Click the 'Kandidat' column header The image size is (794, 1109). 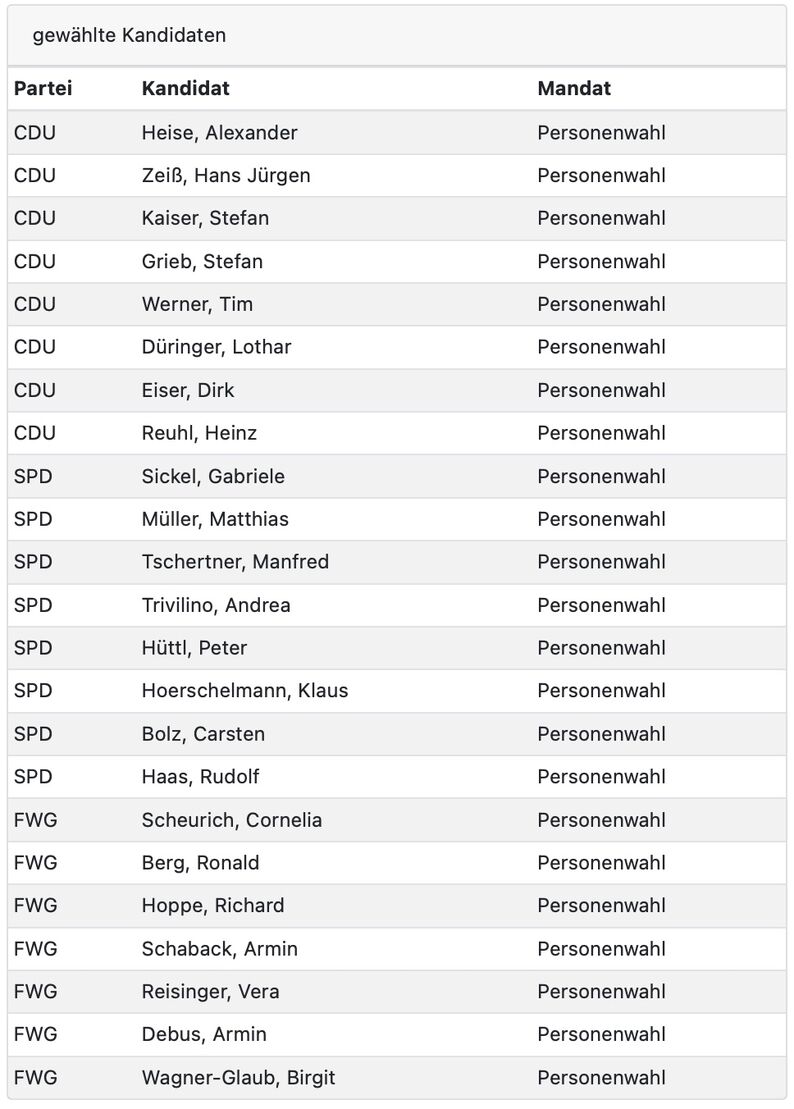185,88
